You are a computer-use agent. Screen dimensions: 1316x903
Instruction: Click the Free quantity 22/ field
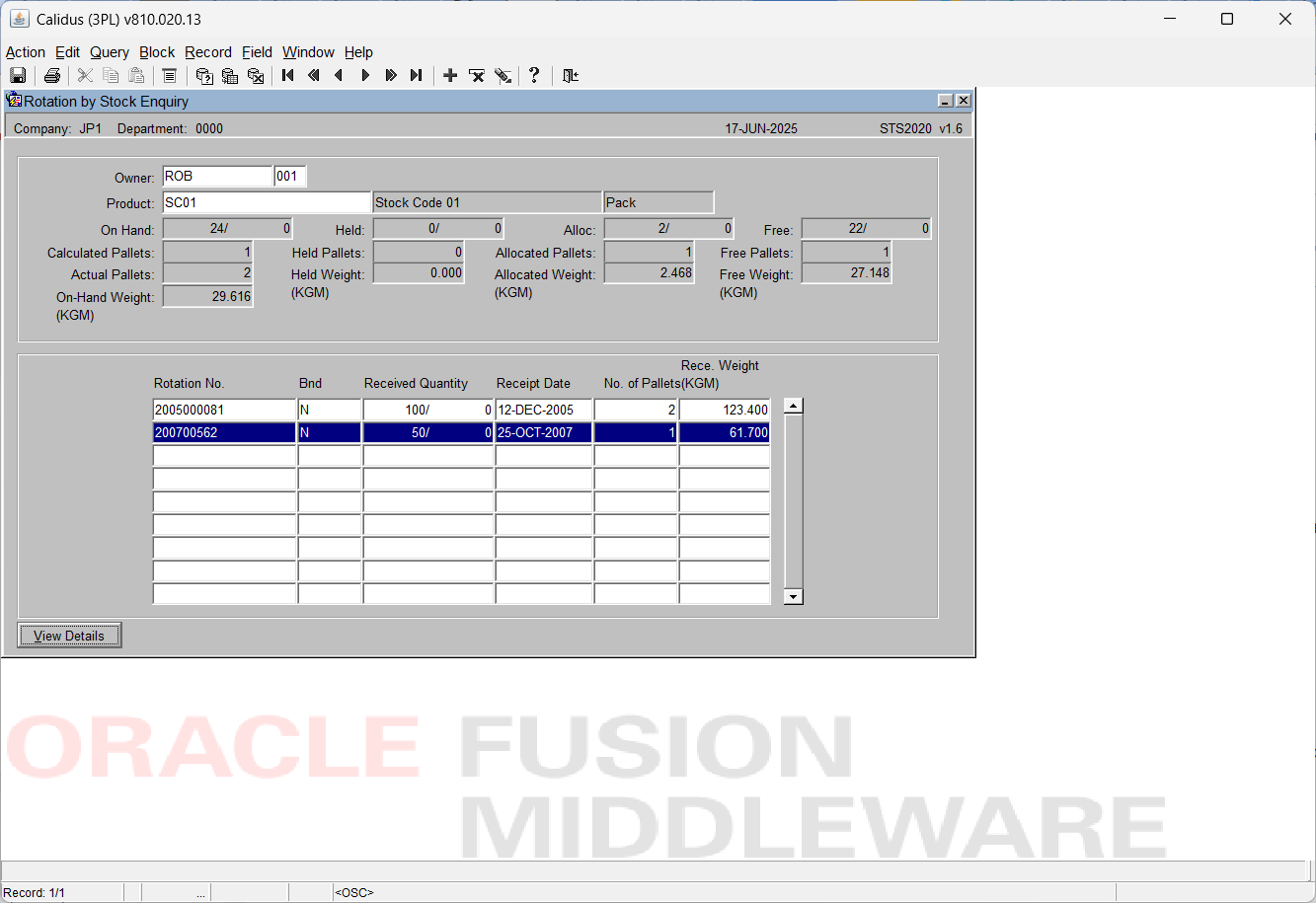click(x=866, y=228)
